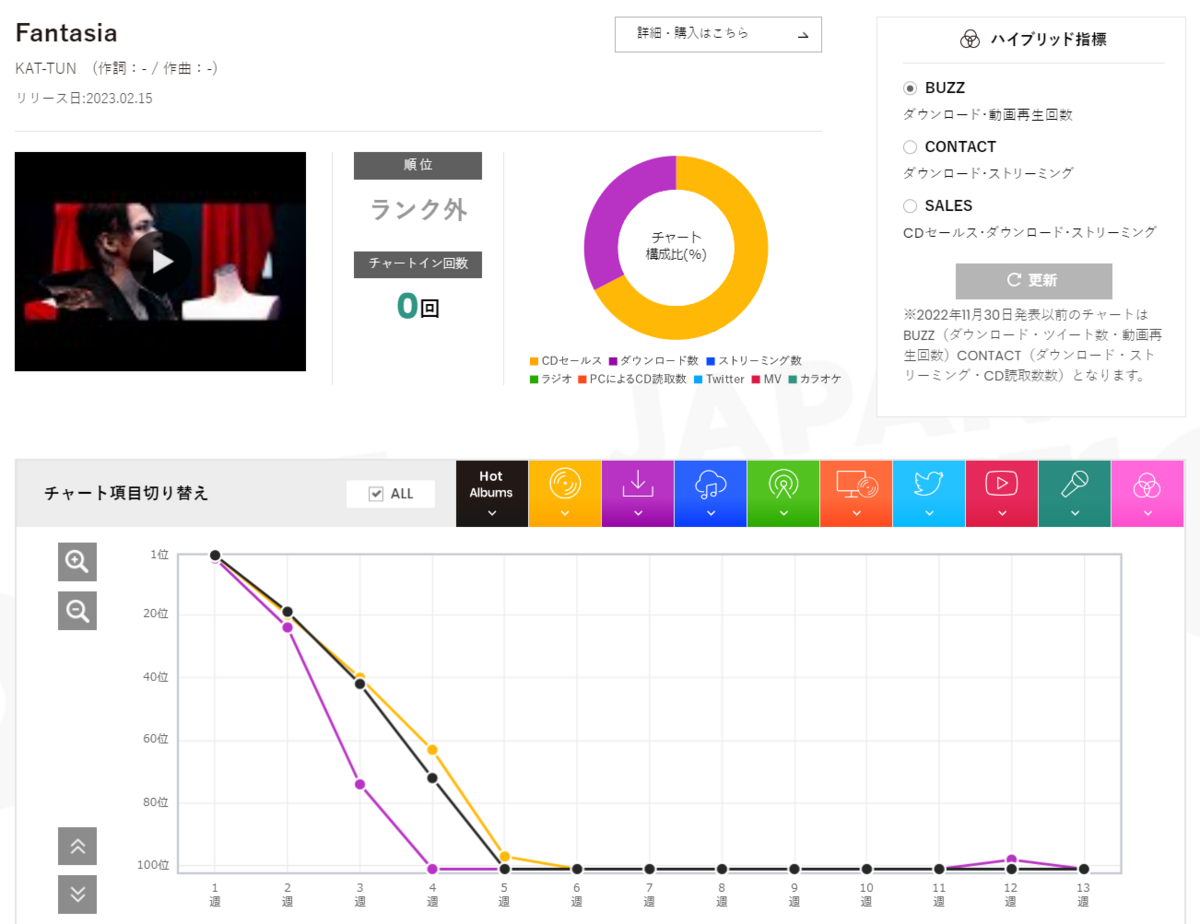
Task: Select the green radio broadcast icon
Action: pos(783,494)
